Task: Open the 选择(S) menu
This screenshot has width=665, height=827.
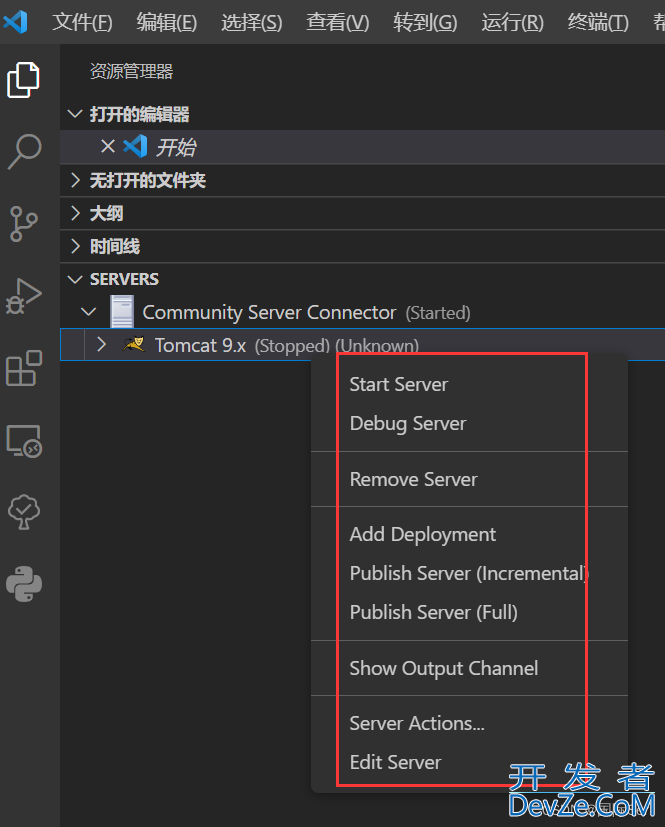Action: click(252, 22)
